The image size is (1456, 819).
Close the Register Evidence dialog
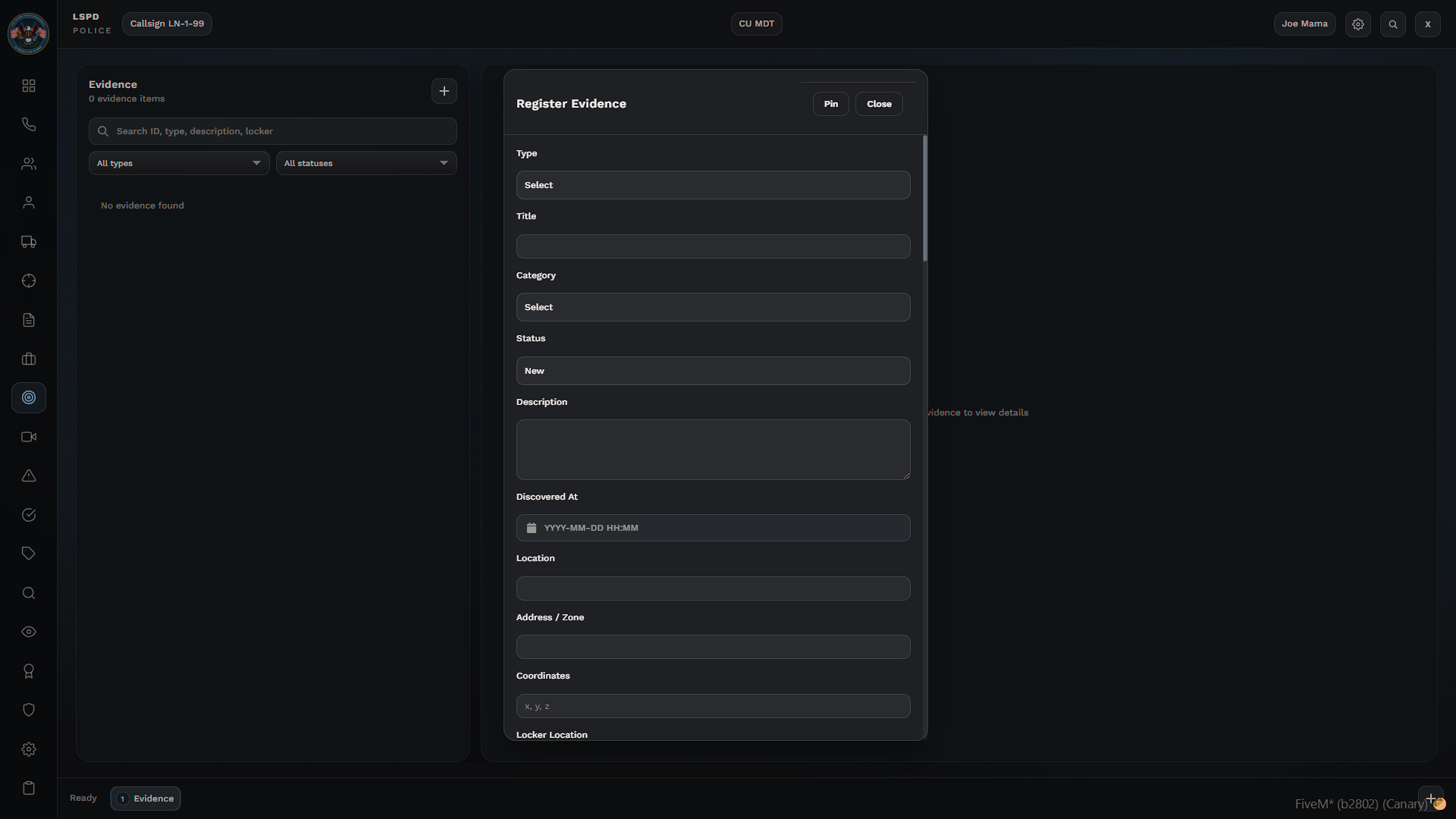[879, 104]
